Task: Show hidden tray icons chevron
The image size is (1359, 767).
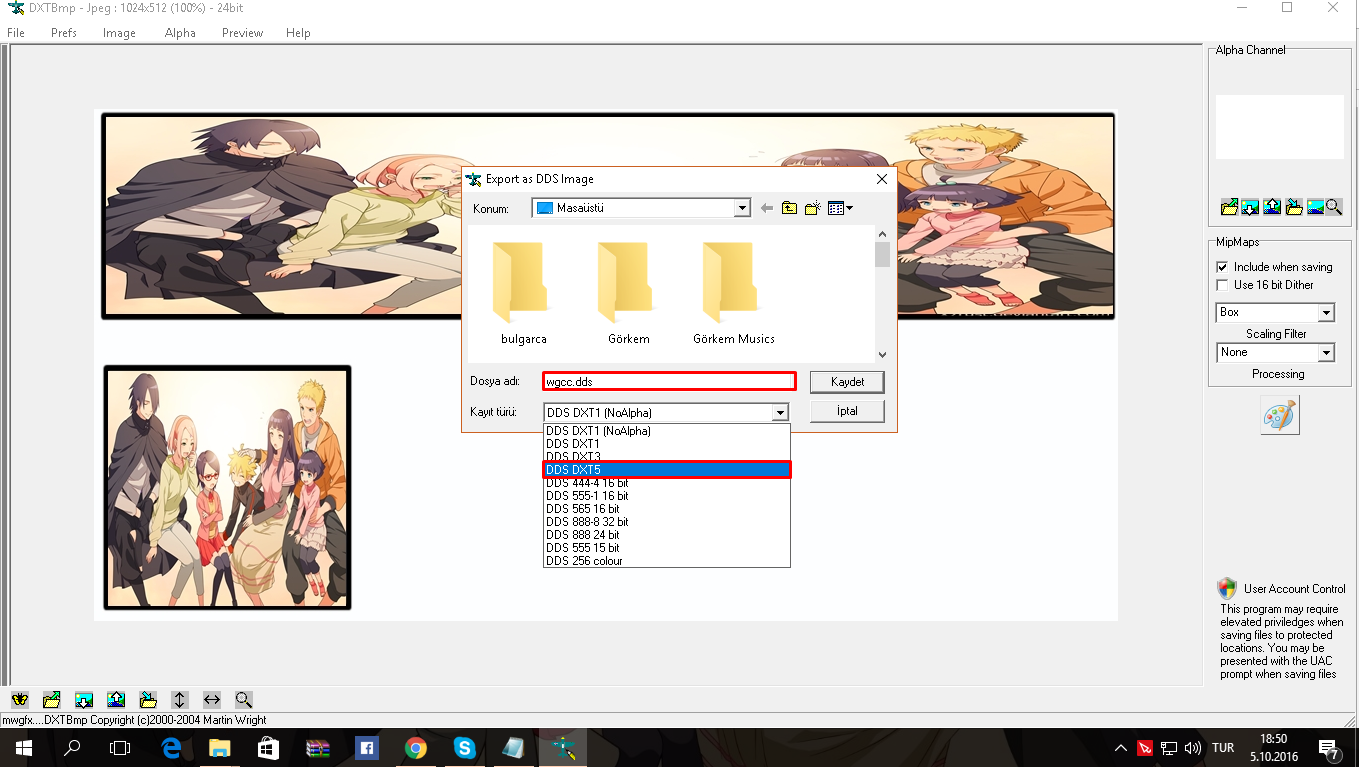Action: (1120, 748)
